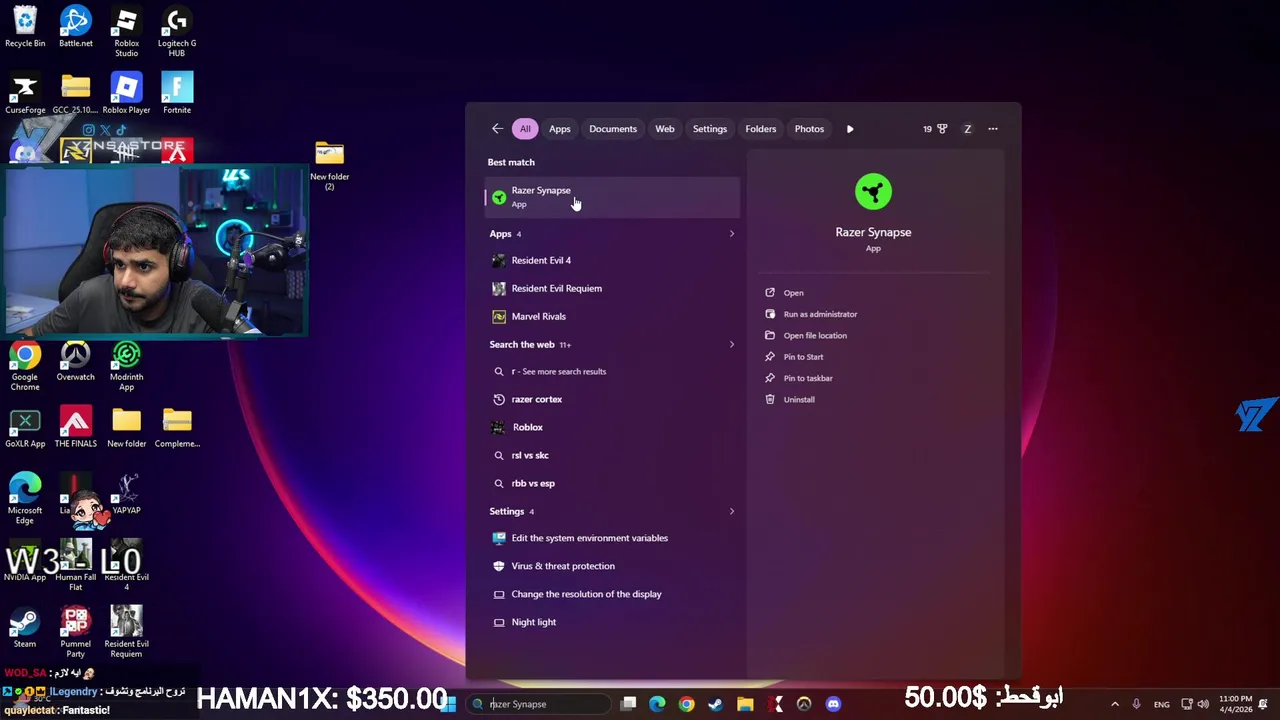Open Resident Evil Requiem search result
Viewport: 1280px width, 720px height.
click(x=612, y=288)
